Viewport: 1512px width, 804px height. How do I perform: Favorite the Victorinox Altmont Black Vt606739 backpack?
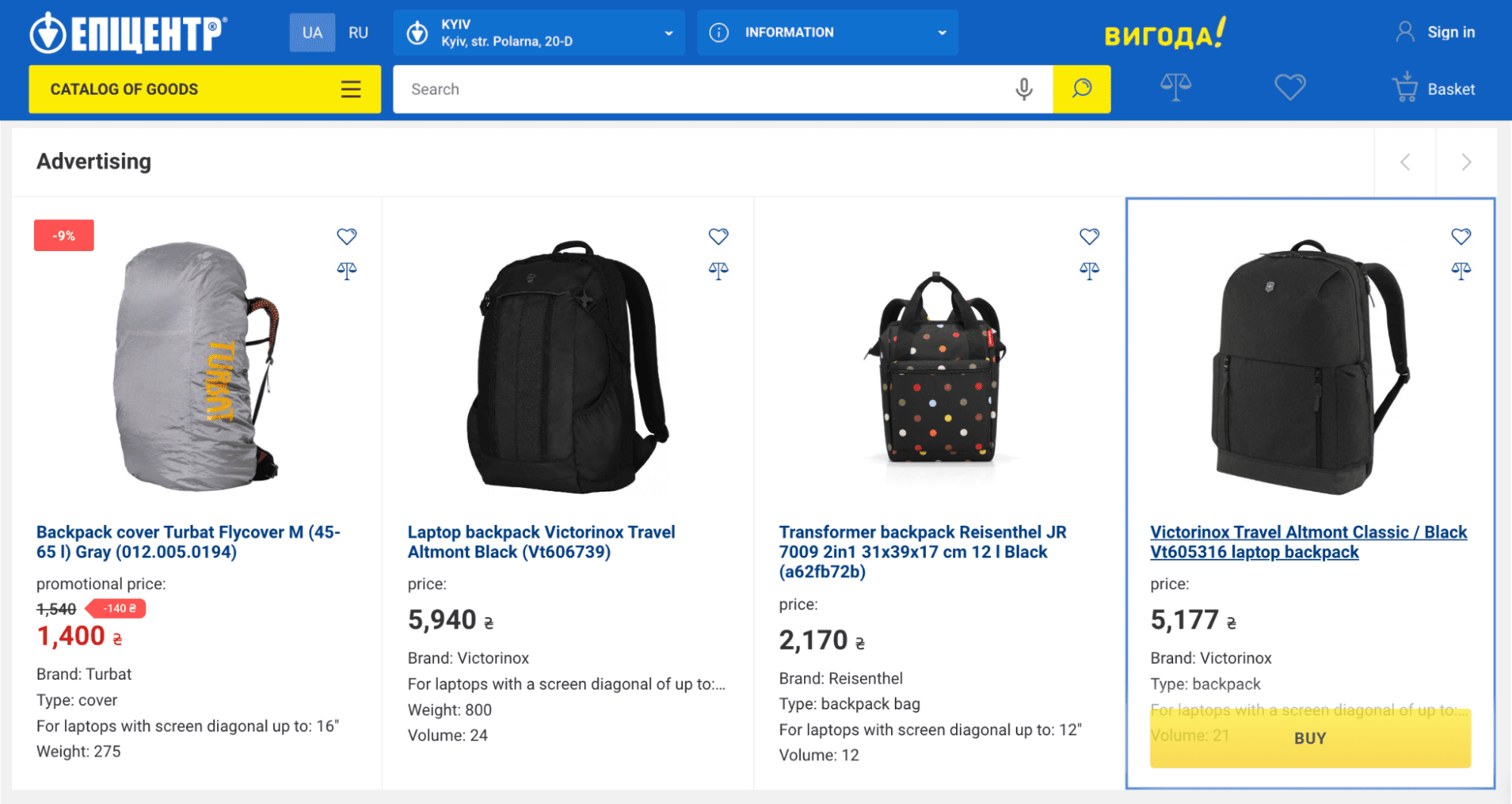point(719,237)
